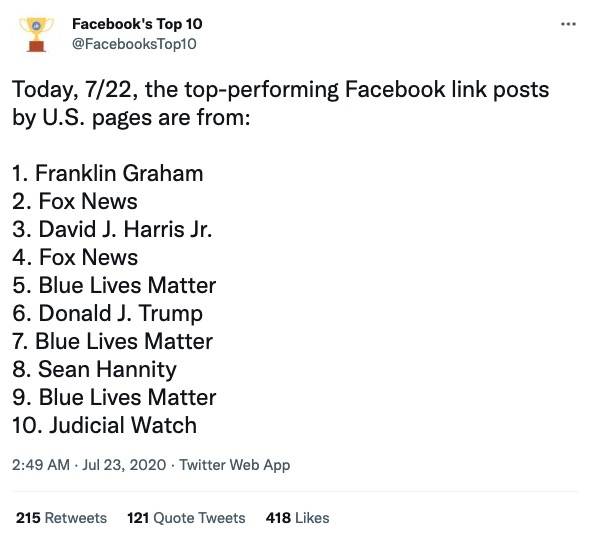Image resolution: width=594 pixels, height=544 pixels.
Task: Click the first Fox News entry at number 2
Action: [x=75, y=202]
